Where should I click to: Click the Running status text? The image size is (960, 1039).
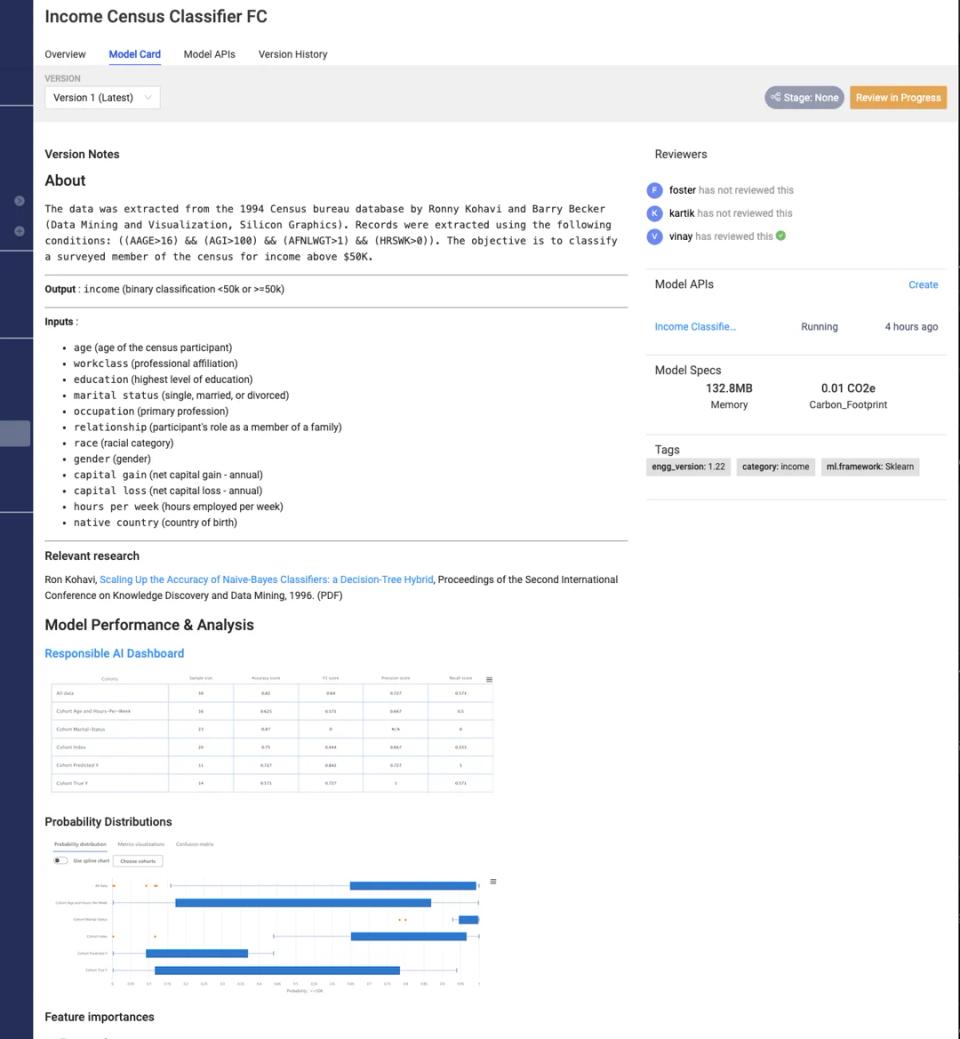pos(819,327)
